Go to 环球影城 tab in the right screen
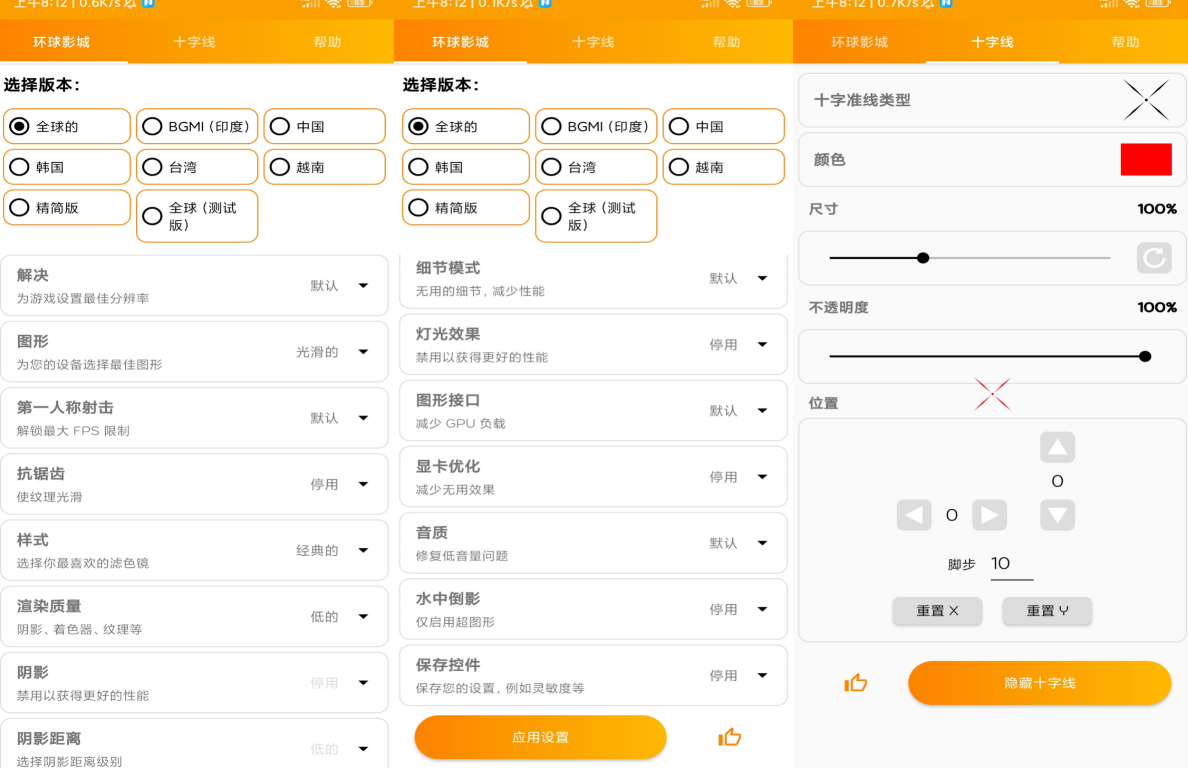 coord(859,42)
